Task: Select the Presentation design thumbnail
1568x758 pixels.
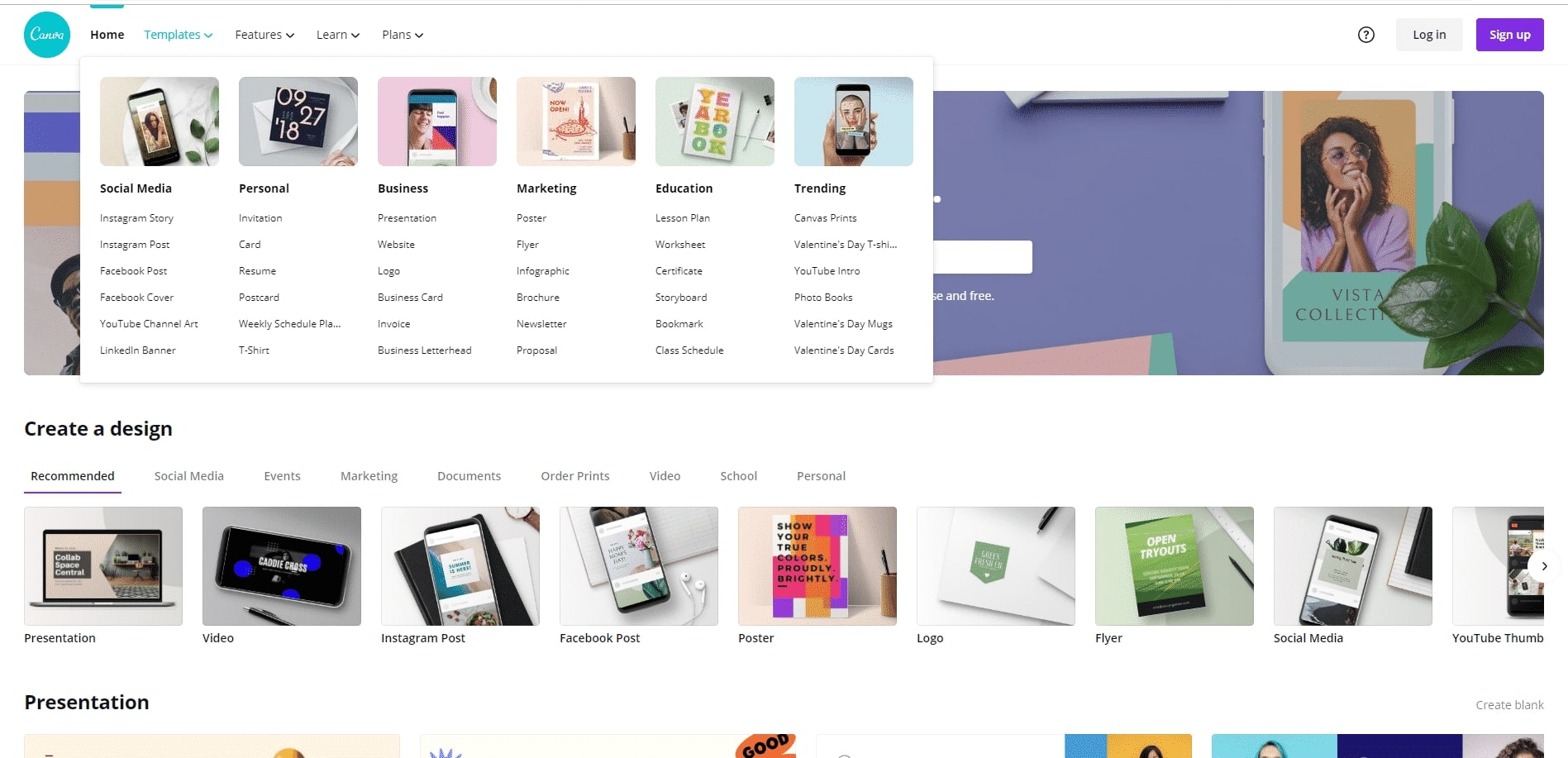Action: click(x=103, y=566)
